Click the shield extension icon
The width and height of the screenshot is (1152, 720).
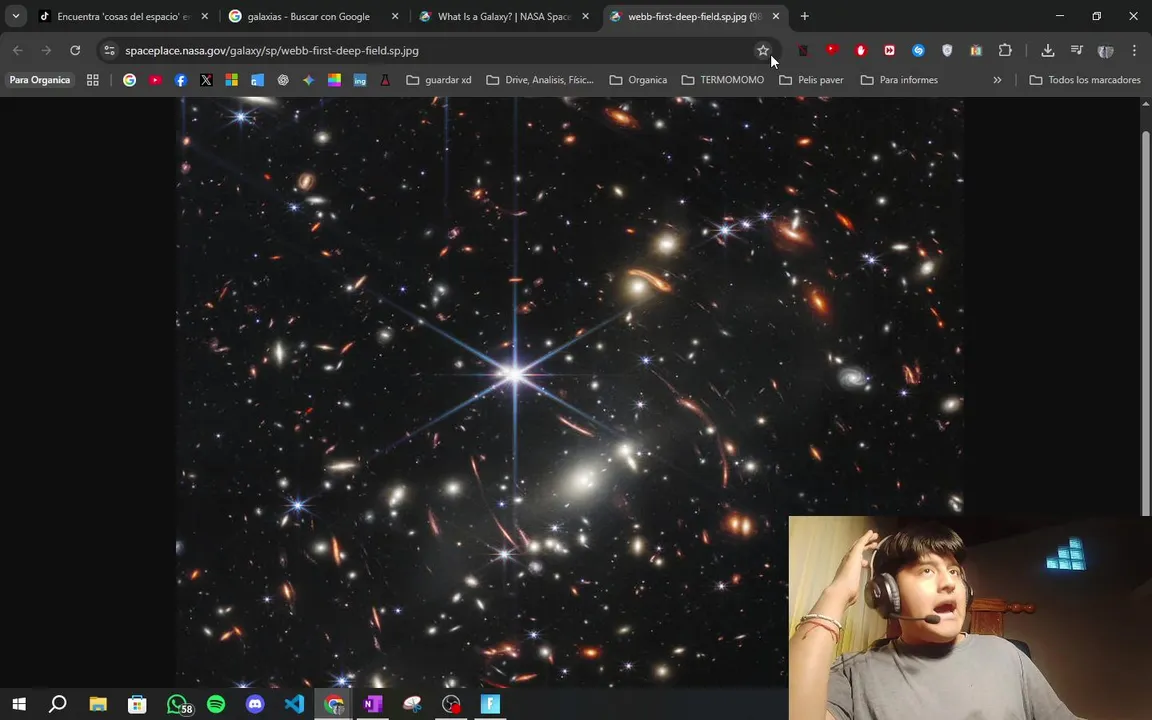click(x=947, y=51)
